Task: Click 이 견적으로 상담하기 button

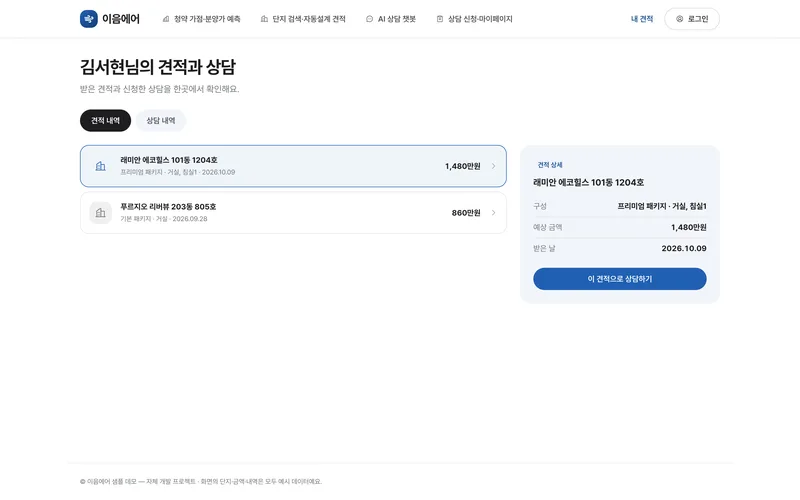Action: pos(619,279)
